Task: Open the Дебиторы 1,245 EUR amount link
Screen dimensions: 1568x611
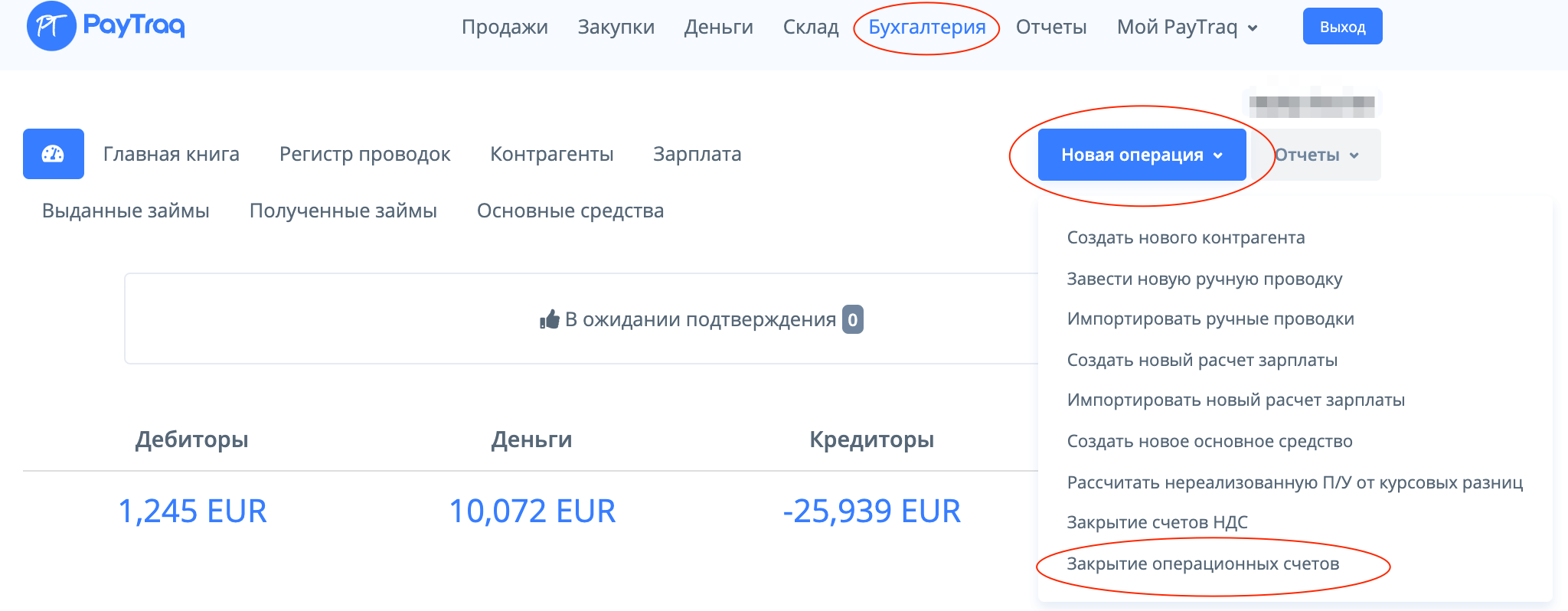Action: point(192,511)
